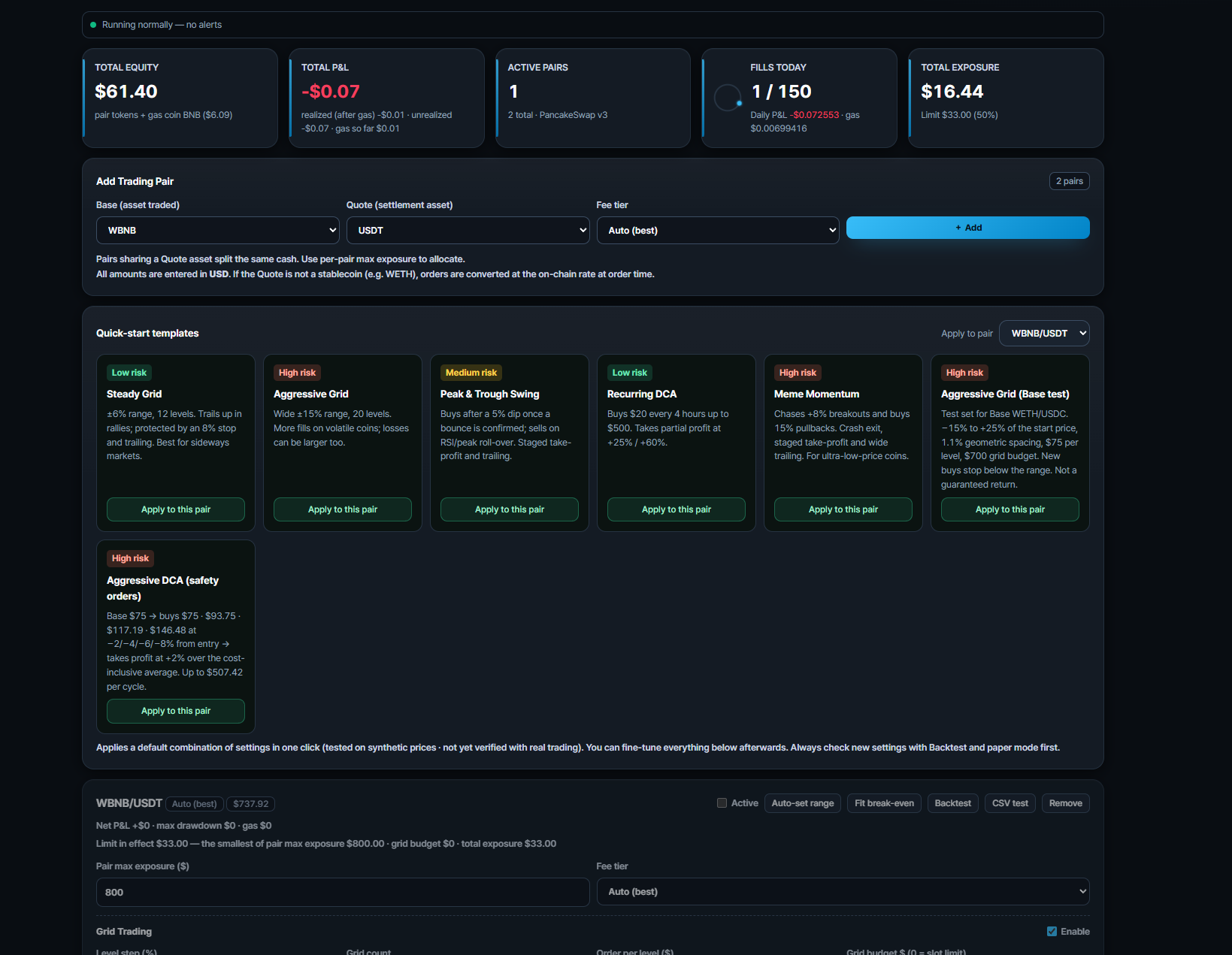Toggle the Active checkbox for WBNB/USDT
The width and height of the screenshot is (1232, 955).
(722, 803)
